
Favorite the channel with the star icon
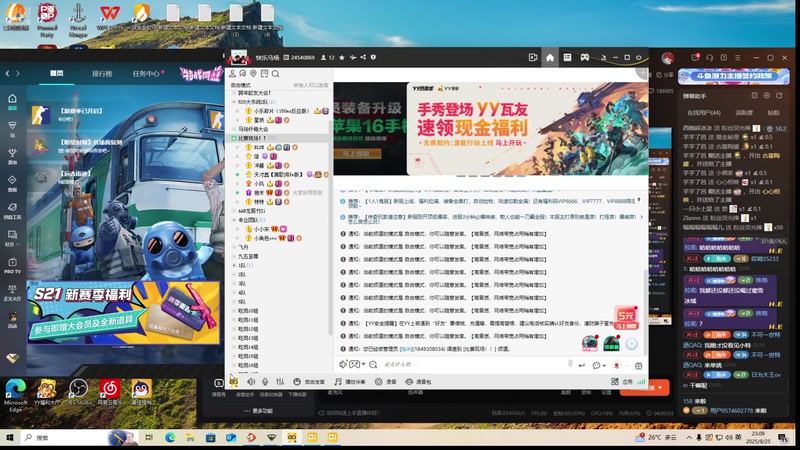[342, 58]
